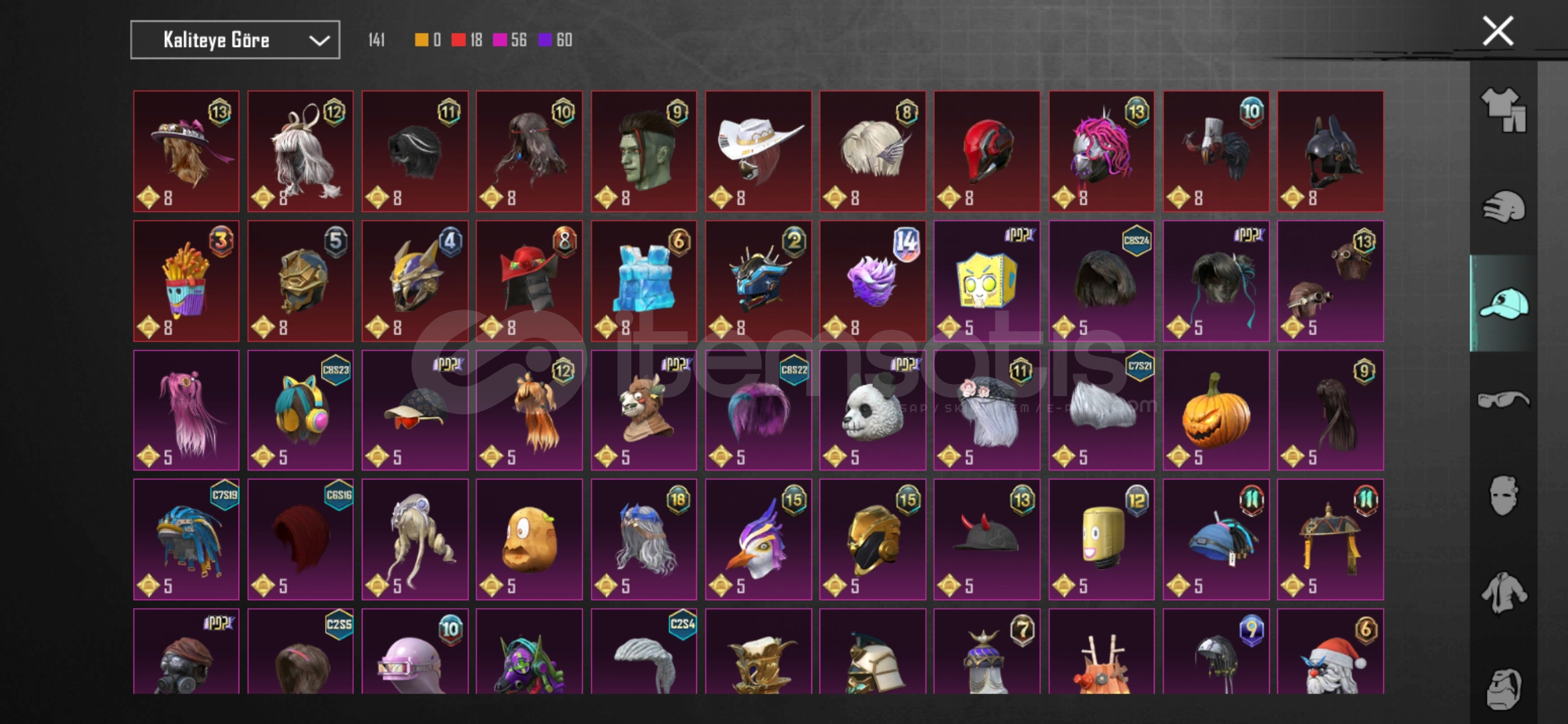1568x724 pixels.
Task: Click the red rarity count swatch
Action: pyautogui.click(x=458, y=40)
